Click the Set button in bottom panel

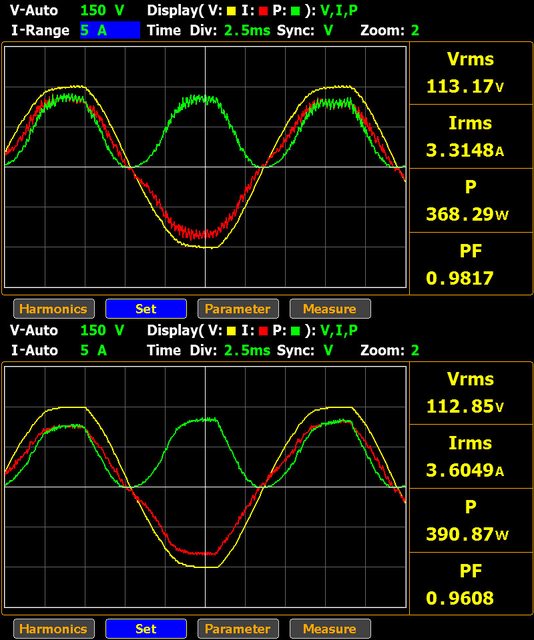point(146,629)
